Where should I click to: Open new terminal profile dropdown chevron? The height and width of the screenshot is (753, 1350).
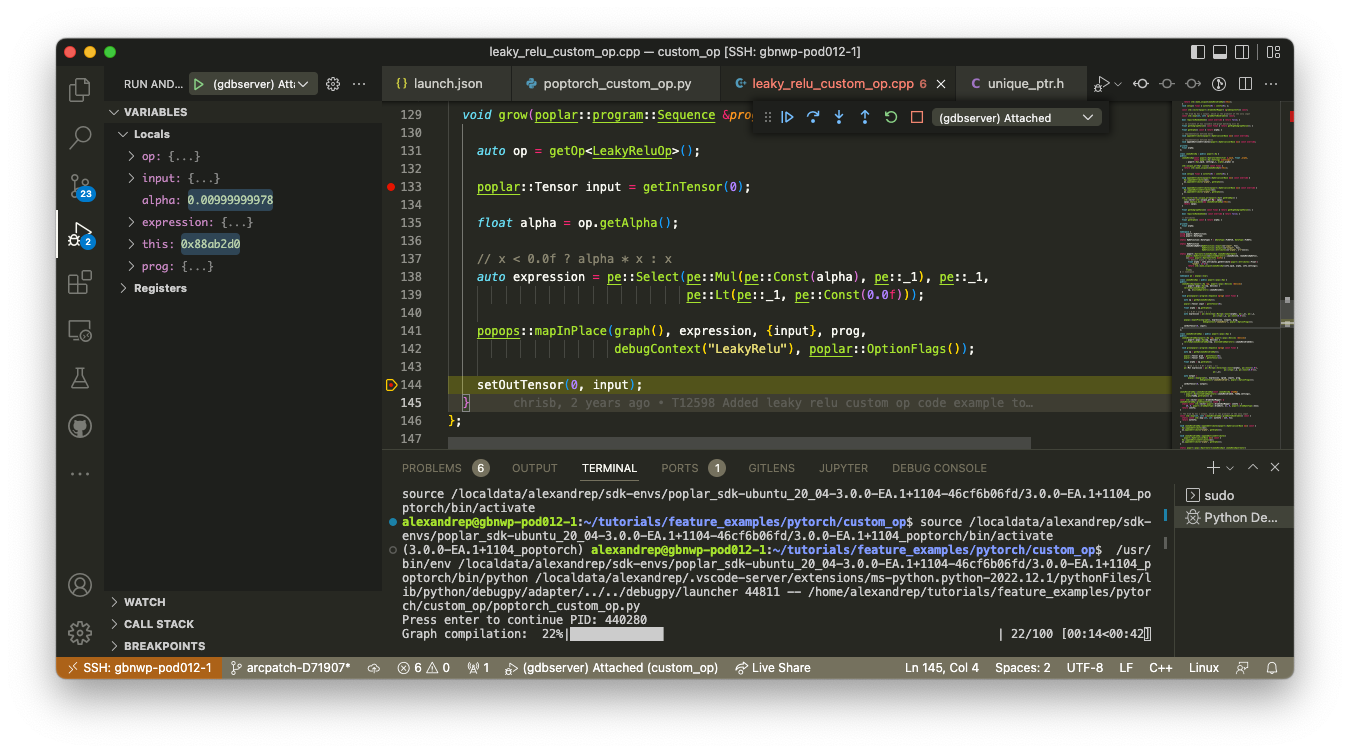pos(1230,468)
